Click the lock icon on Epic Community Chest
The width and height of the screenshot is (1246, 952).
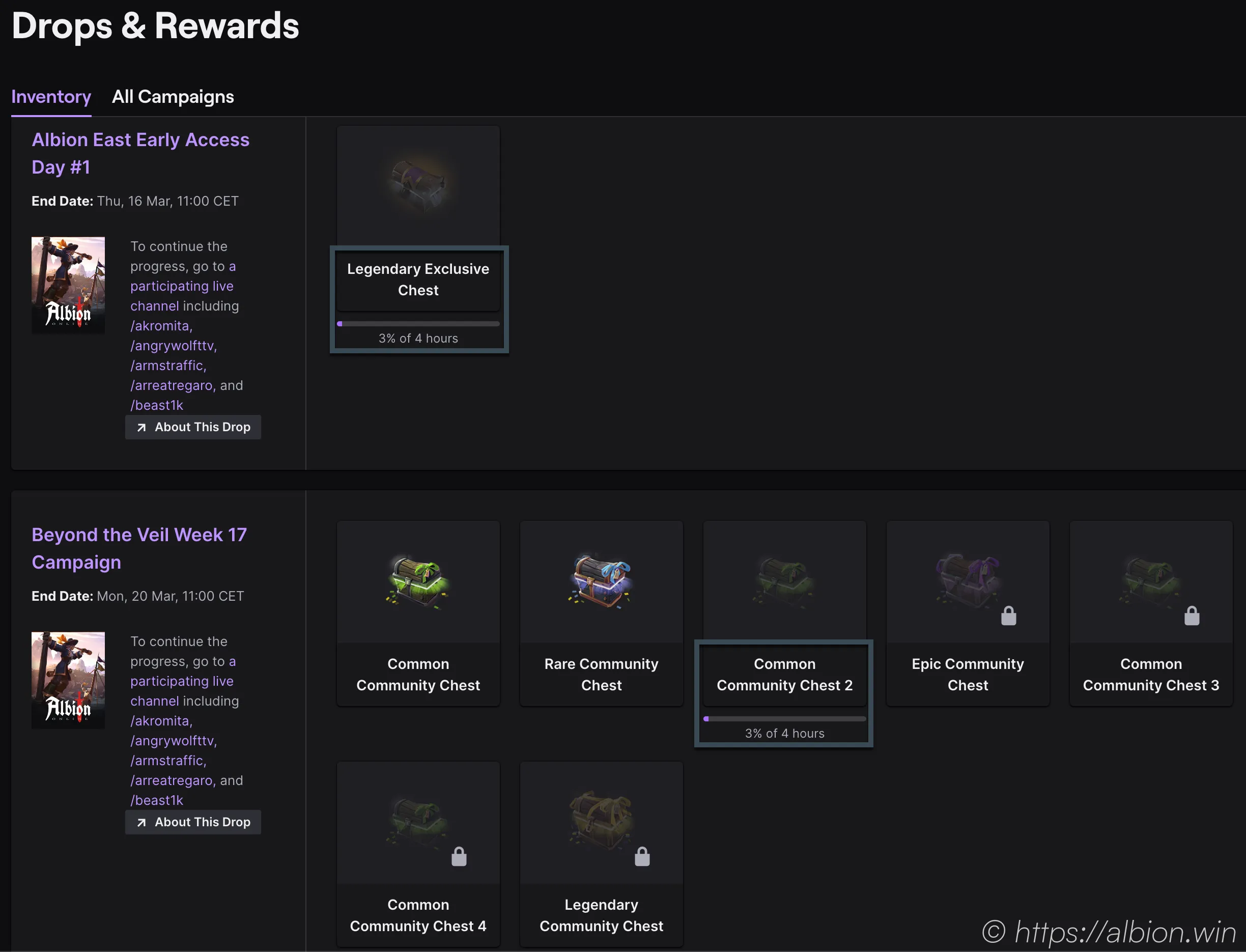click(x=1008, y=616)
